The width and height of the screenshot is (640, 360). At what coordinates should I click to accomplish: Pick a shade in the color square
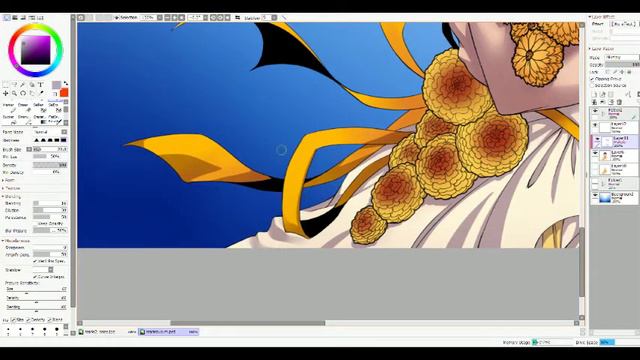[36, 50]
